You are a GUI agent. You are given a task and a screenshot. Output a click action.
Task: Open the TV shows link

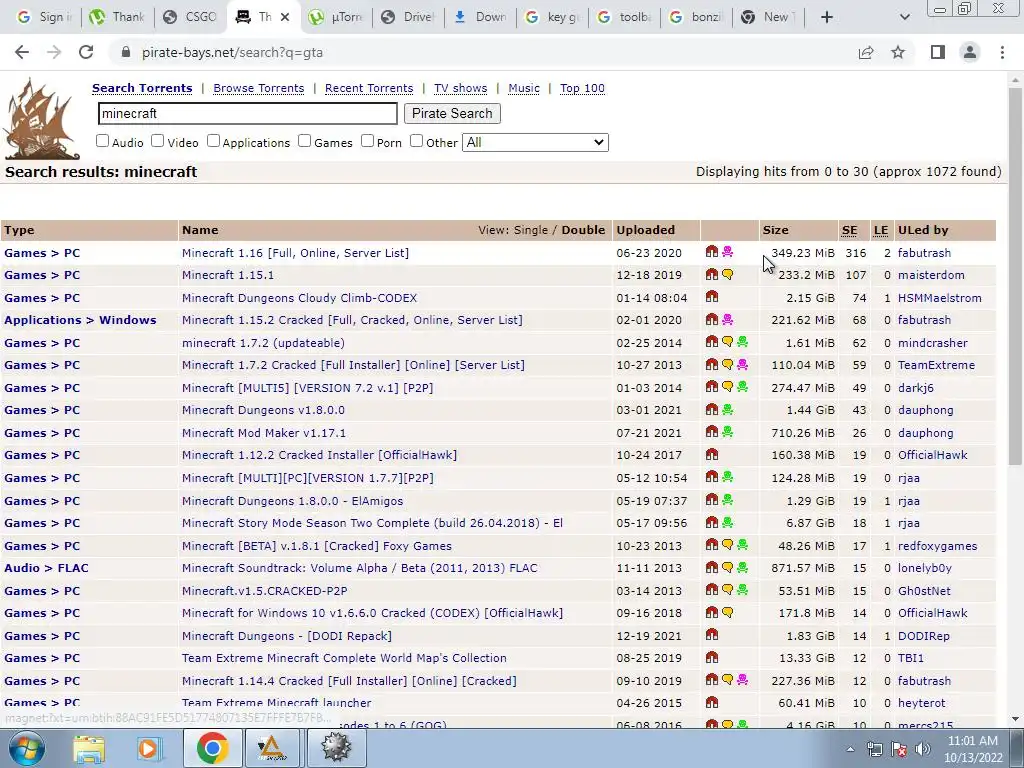point(460,88)
